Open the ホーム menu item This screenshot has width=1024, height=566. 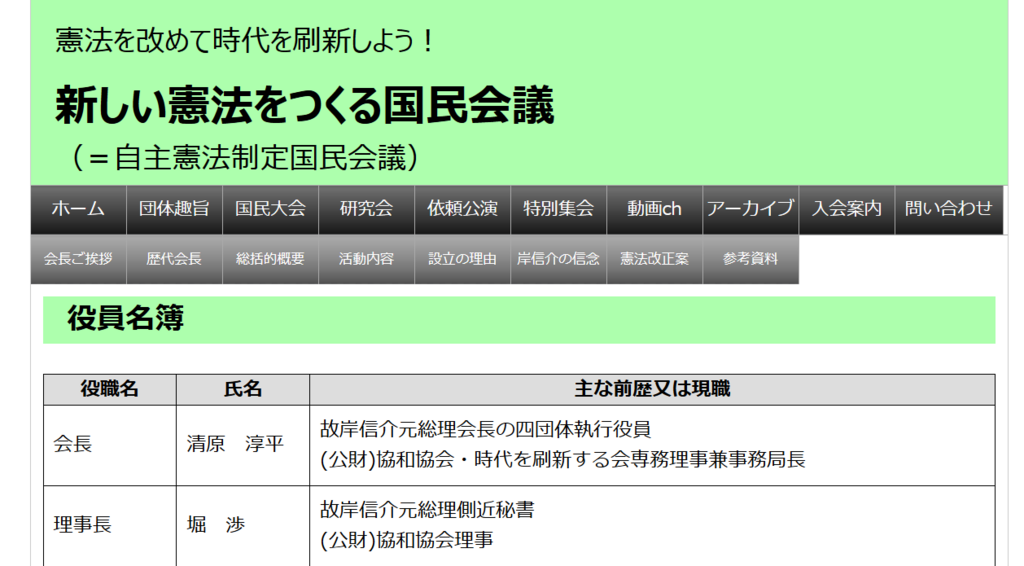click(78, 210)
